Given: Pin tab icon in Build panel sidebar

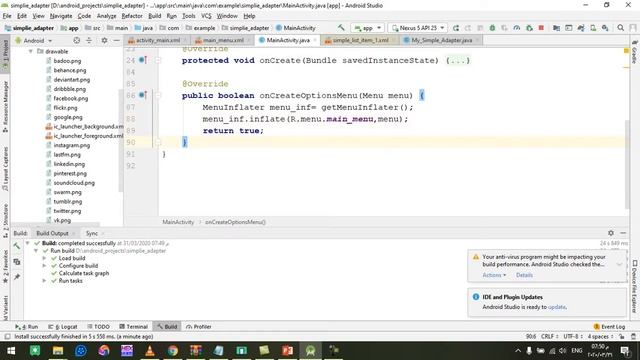Looking at the screenshot, I should [x=17, y=277].
